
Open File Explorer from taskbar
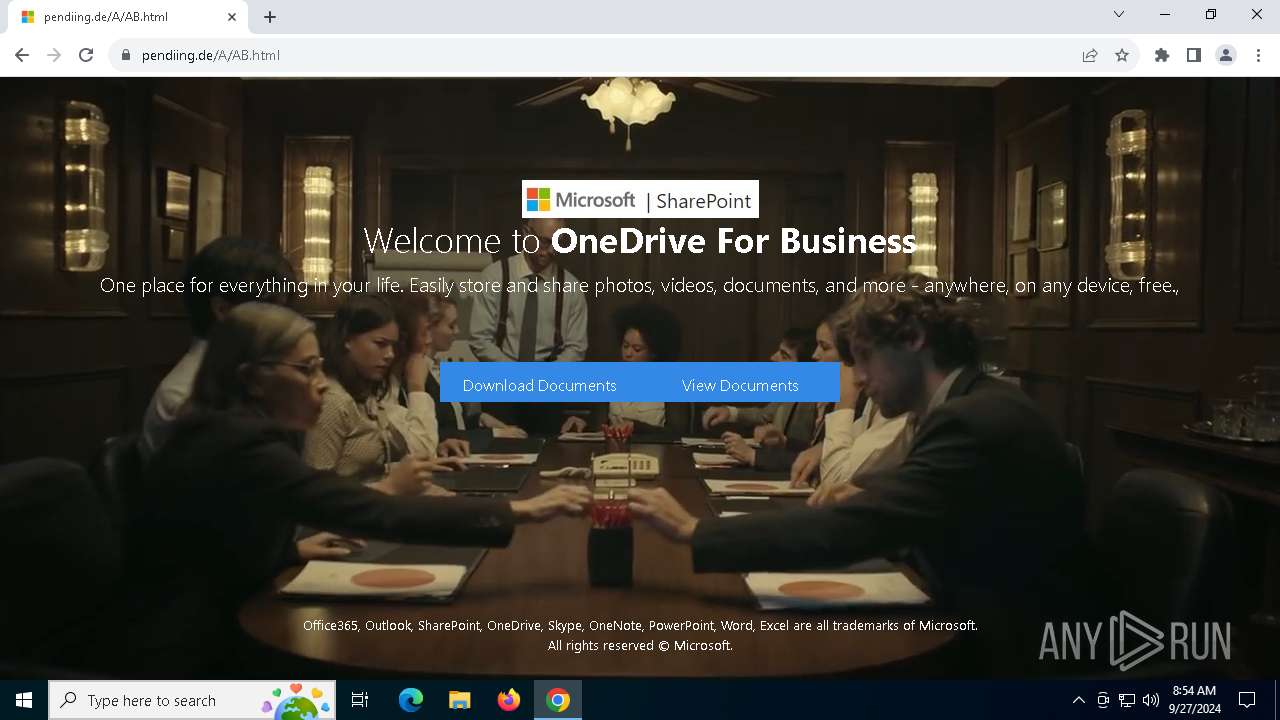click(x=460, y=700)
